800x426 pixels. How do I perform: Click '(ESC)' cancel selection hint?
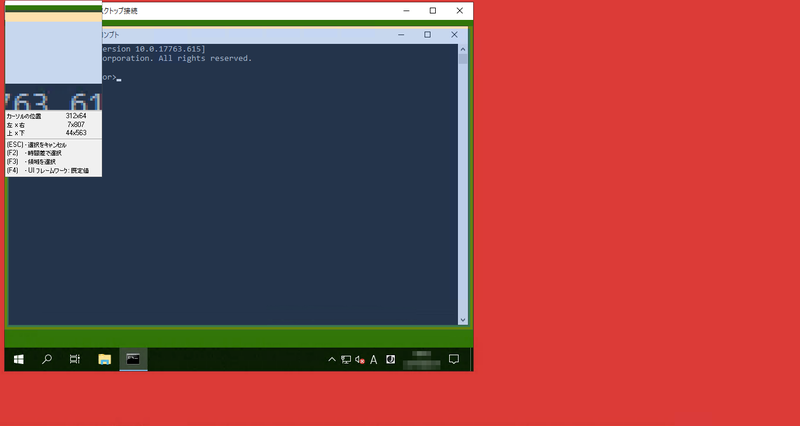click(37, 145)
